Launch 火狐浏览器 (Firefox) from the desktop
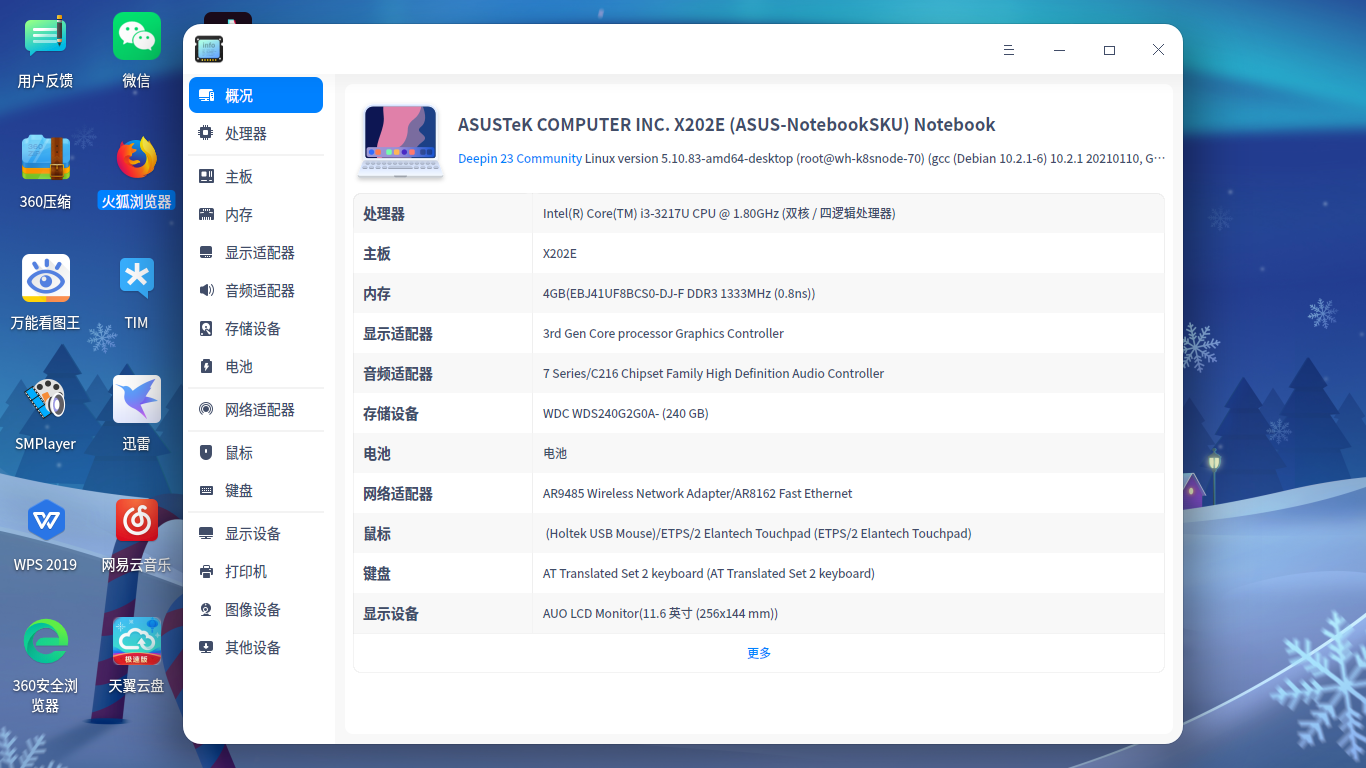This screenshot has height=768, width=1366. click(135, 158)
